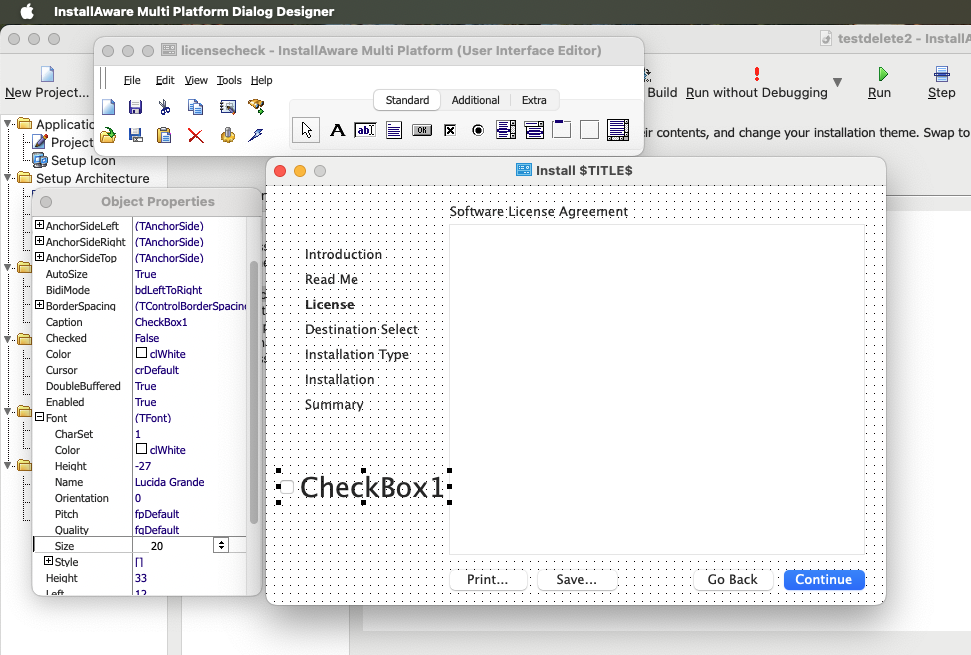
Task: Click the Cut scissors icon
Action: click(x=165, y=107)
